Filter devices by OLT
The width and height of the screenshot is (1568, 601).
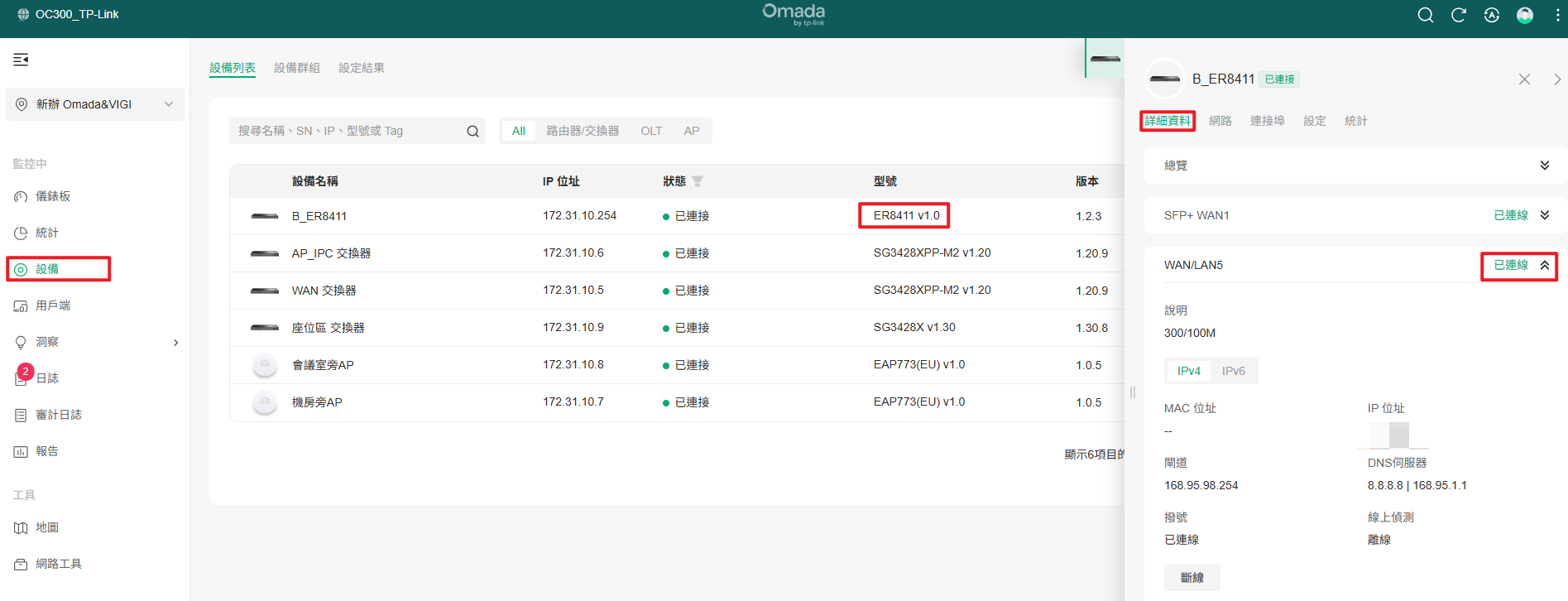[x=651, y=131]
